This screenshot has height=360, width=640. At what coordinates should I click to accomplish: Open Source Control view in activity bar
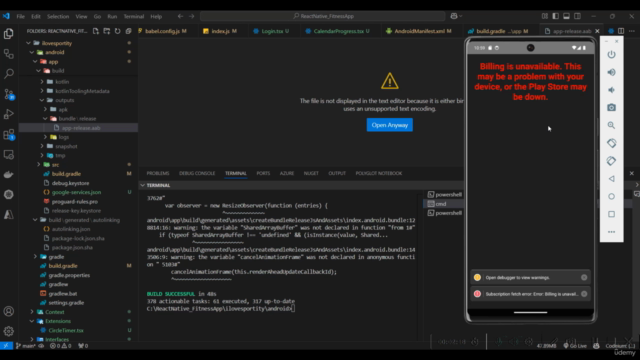click(9, 94)
